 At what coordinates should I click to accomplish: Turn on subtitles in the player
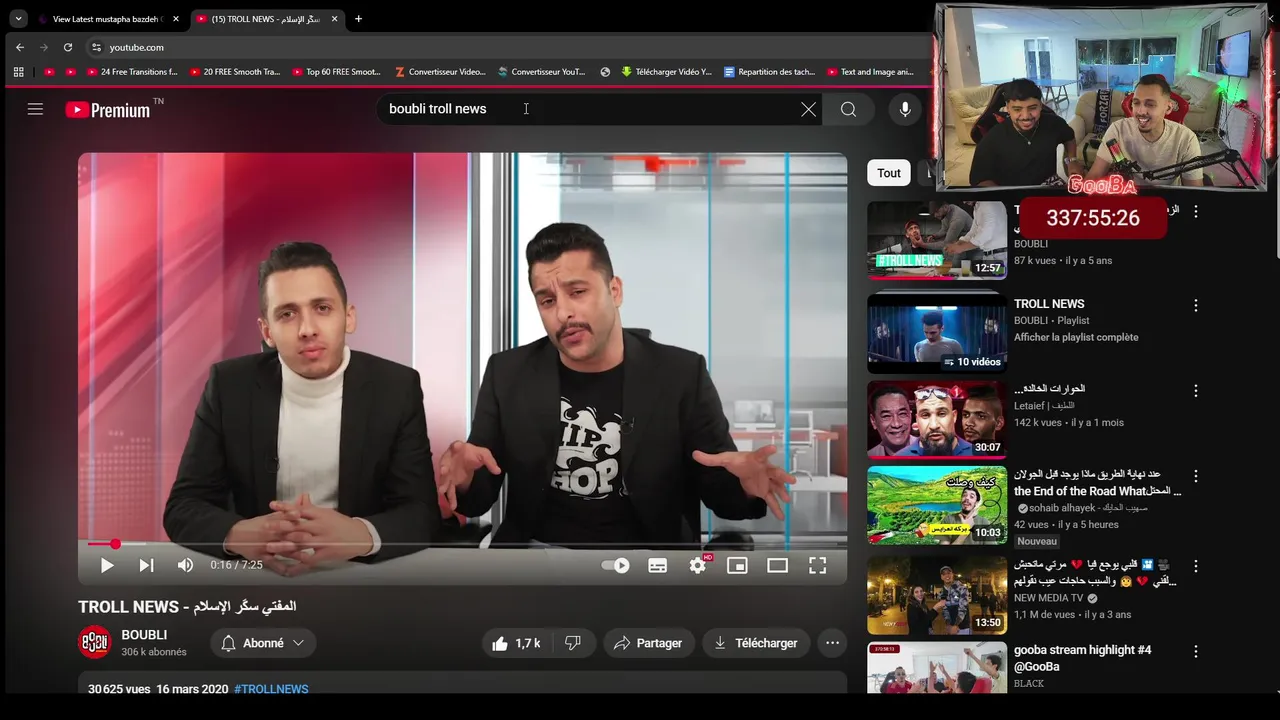click(x=657, y=565)
